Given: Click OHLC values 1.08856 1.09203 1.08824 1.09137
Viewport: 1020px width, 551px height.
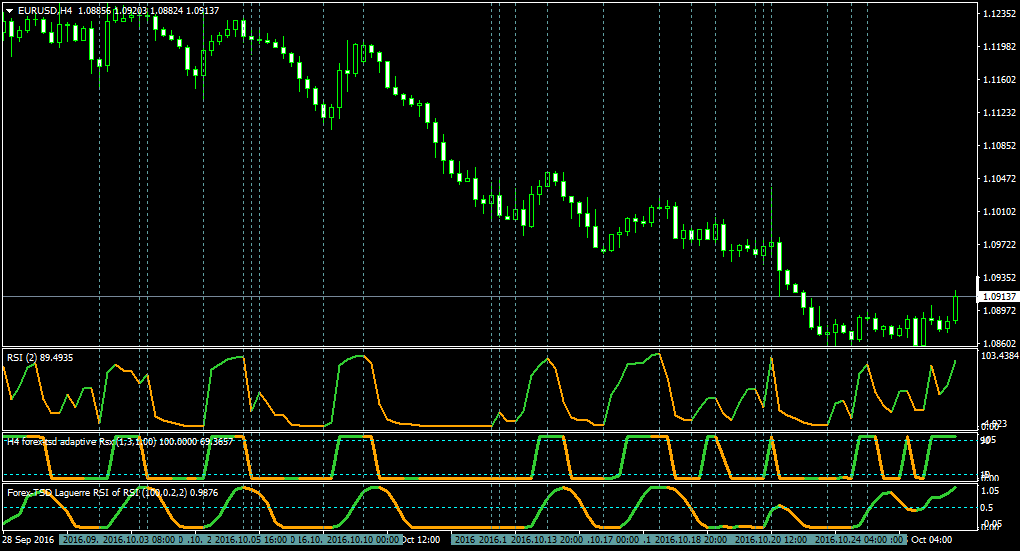Looking at the screenshot, I should (x=148, y=10).
